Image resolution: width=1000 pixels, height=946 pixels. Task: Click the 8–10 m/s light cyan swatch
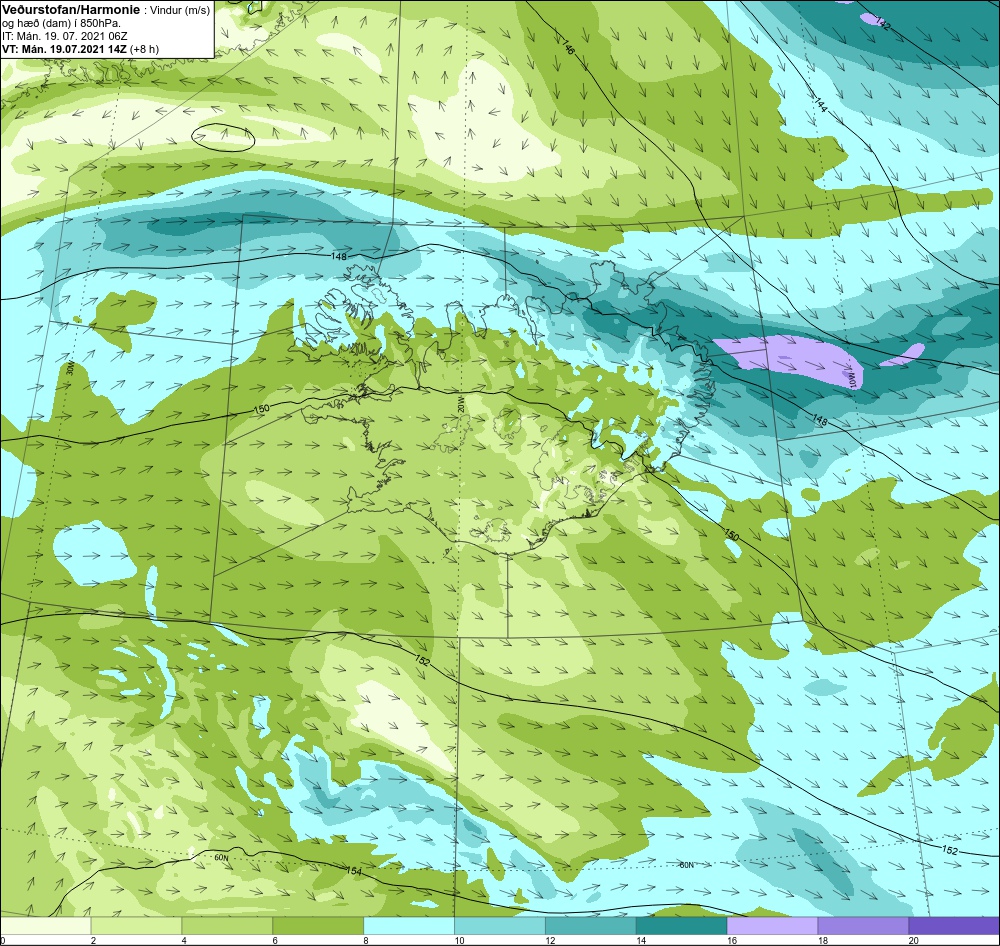pyautogui.click(x=409, y=926)
